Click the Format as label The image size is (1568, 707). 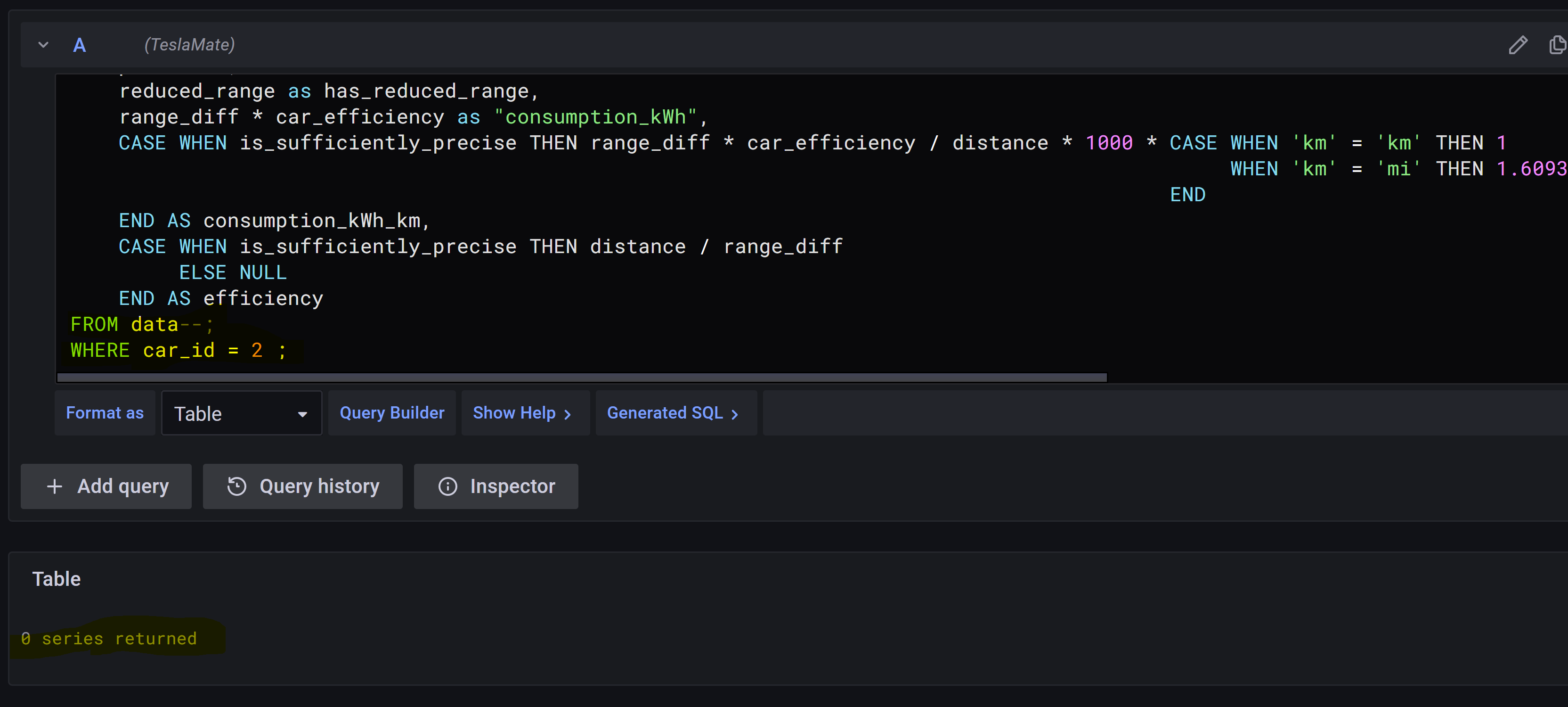(x=105, y=413)
